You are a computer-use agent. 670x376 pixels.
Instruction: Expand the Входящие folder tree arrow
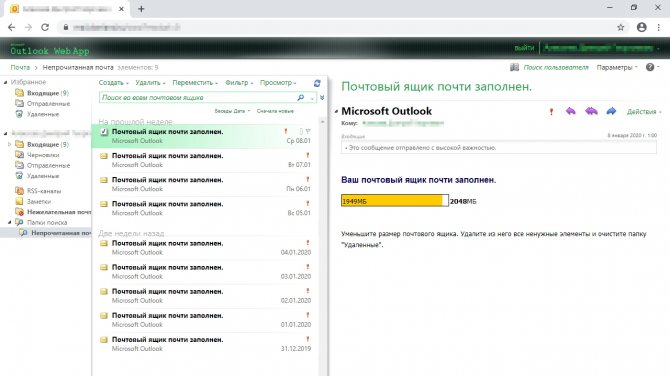[9, 144]
